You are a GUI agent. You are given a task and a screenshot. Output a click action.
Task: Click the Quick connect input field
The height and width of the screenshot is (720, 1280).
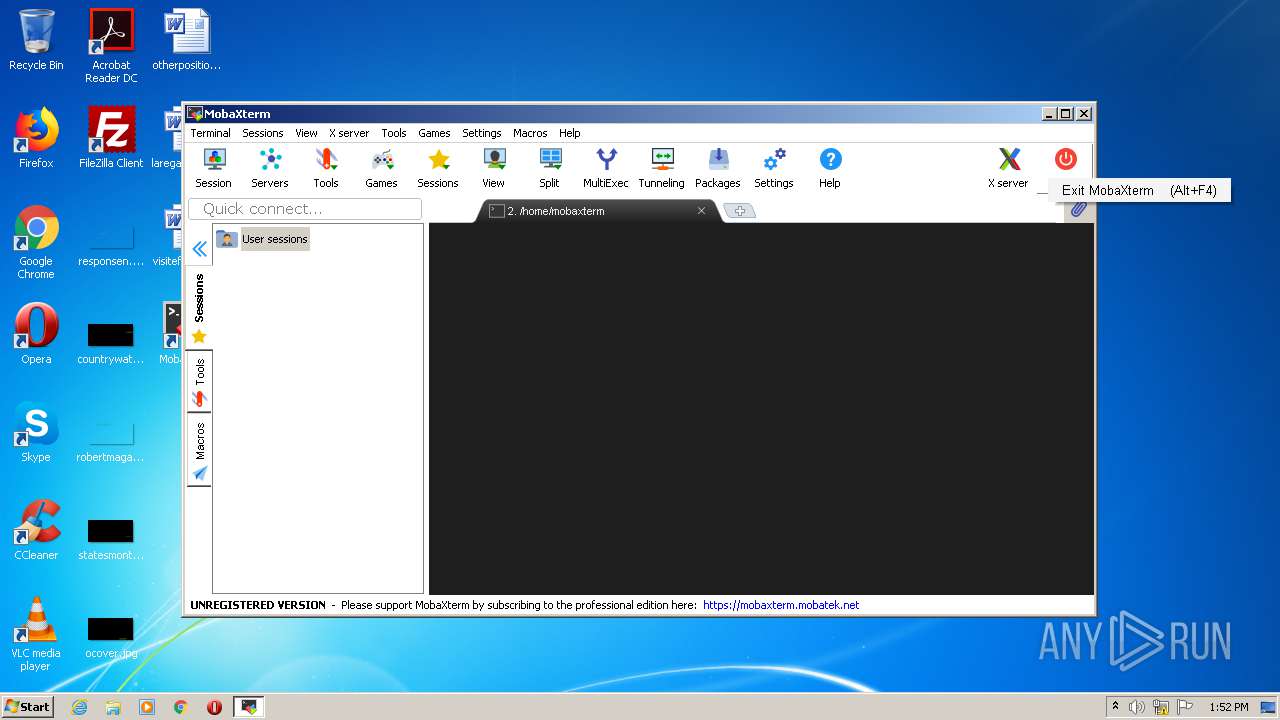click(305, 209)
